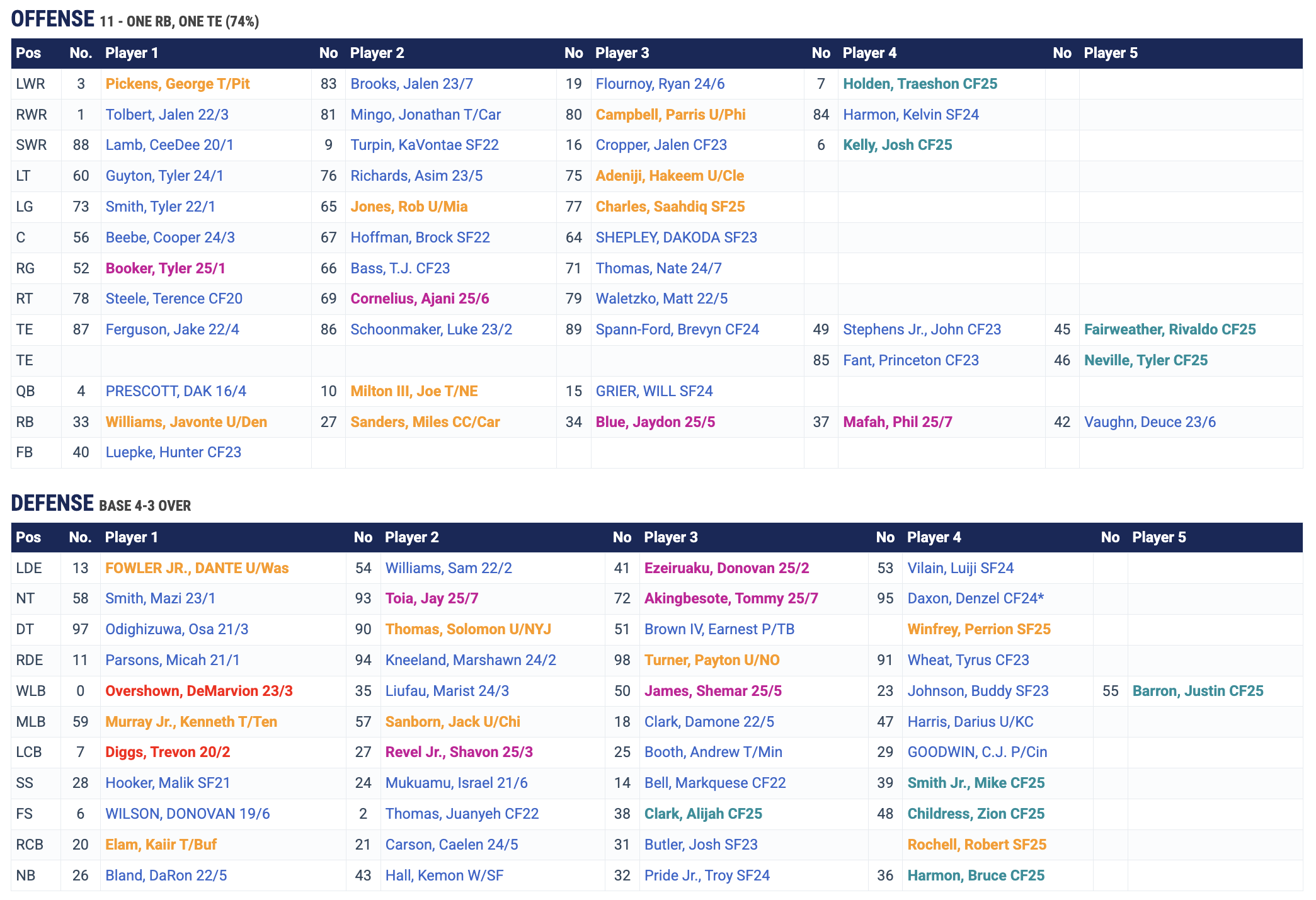Open Luepke, Hunter CF23 link
1316x900 pixels.
pos(173,452)
